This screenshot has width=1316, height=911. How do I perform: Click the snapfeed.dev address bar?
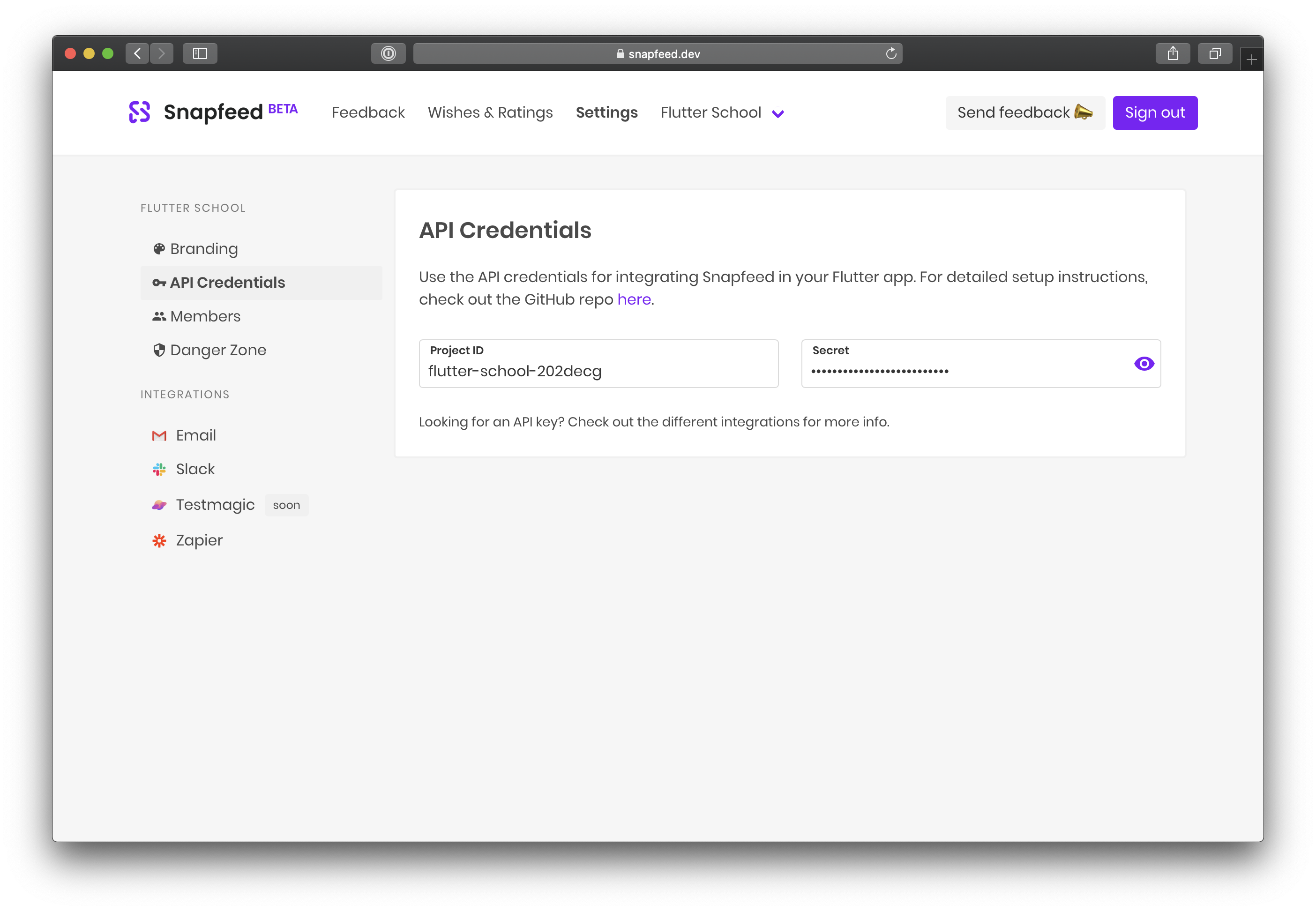coord(658,53)
